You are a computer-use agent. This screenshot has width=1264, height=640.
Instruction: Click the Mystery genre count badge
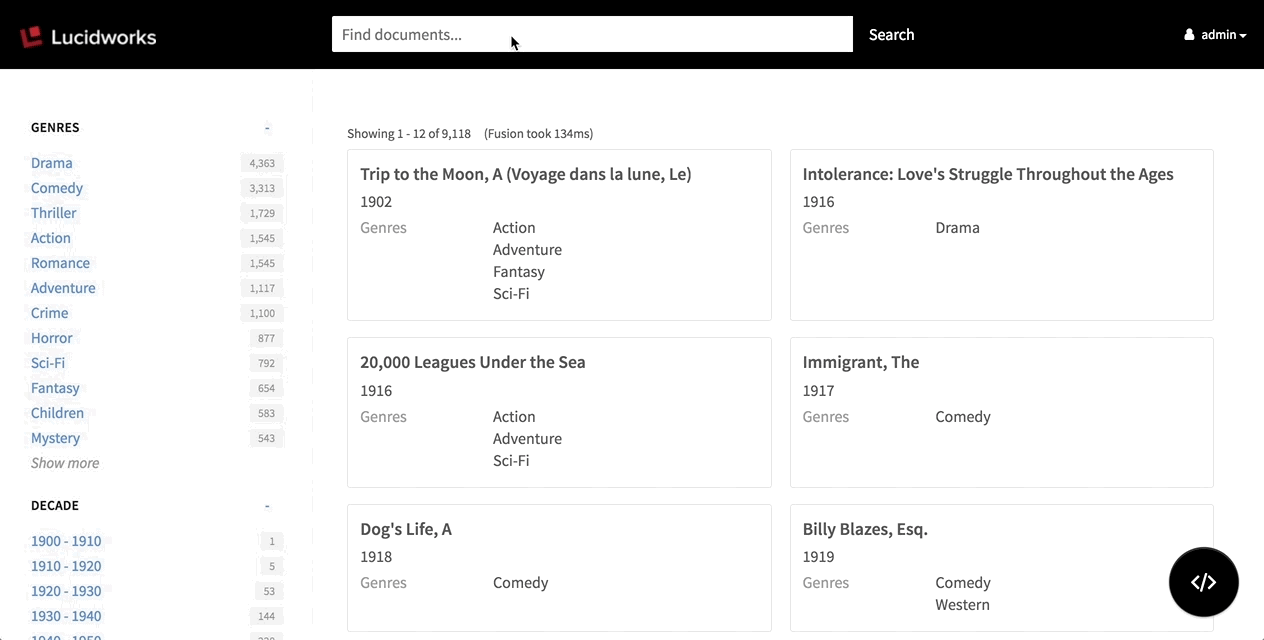pyautogui.click(x=266, y=438)
